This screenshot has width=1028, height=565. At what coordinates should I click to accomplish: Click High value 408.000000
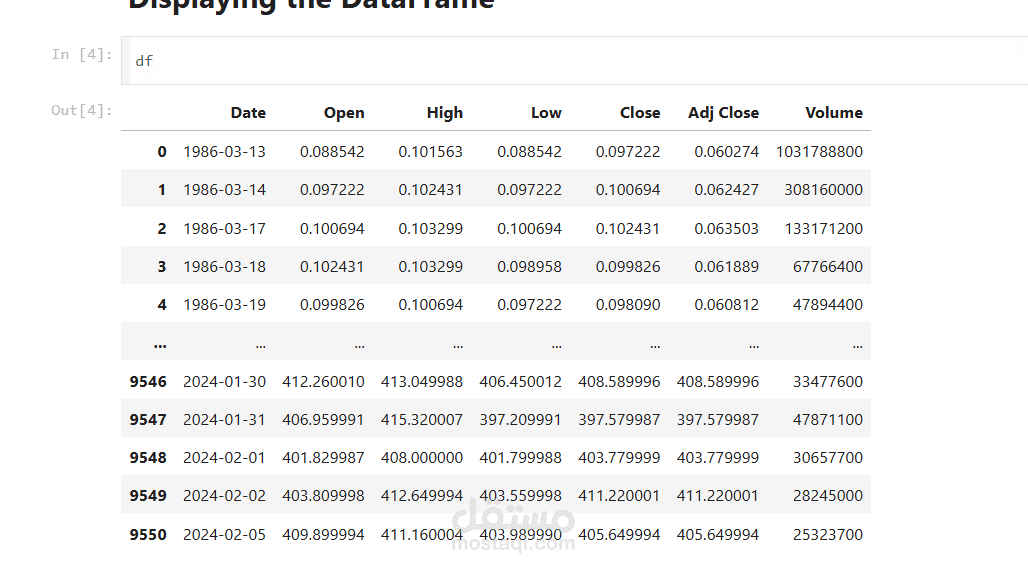pyautogui.click(x=422, y=458)
